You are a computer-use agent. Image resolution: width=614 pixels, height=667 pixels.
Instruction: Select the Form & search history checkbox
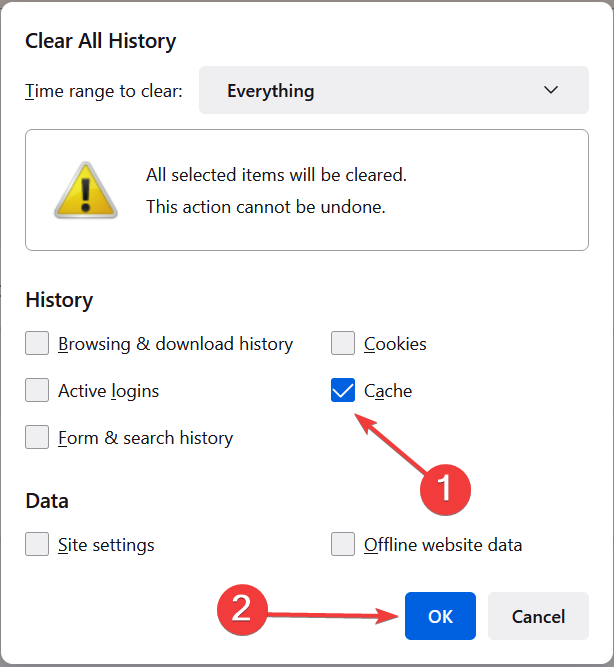(x=37, y=437)
